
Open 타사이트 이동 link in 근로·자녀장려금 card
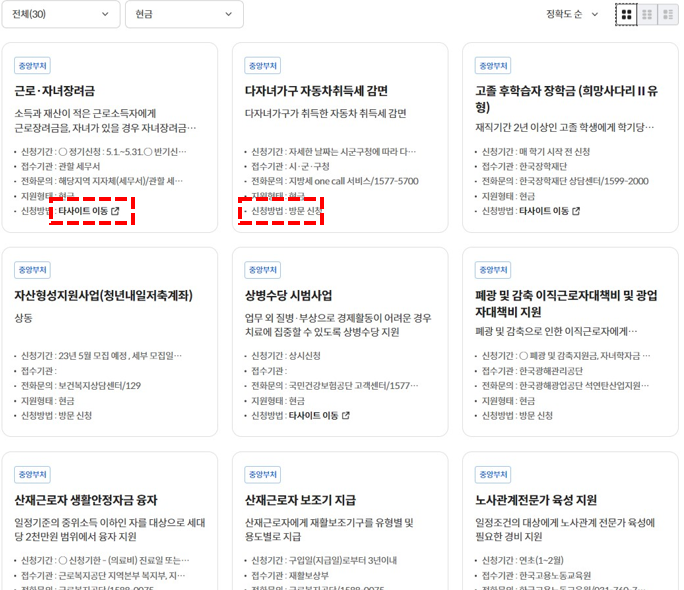[89, 211]
